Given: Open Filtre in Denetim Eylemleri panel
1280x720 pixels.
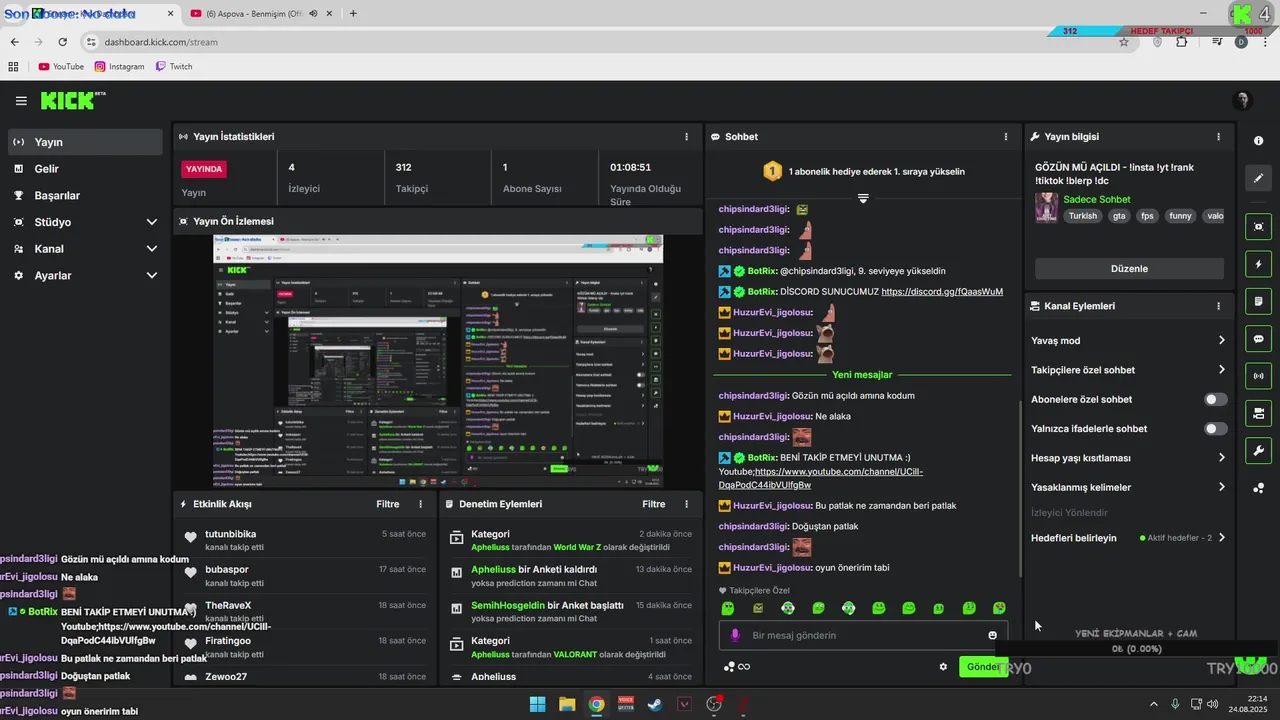Looking at the screenshot, I should pyautogui.click(x=654, y=504).
